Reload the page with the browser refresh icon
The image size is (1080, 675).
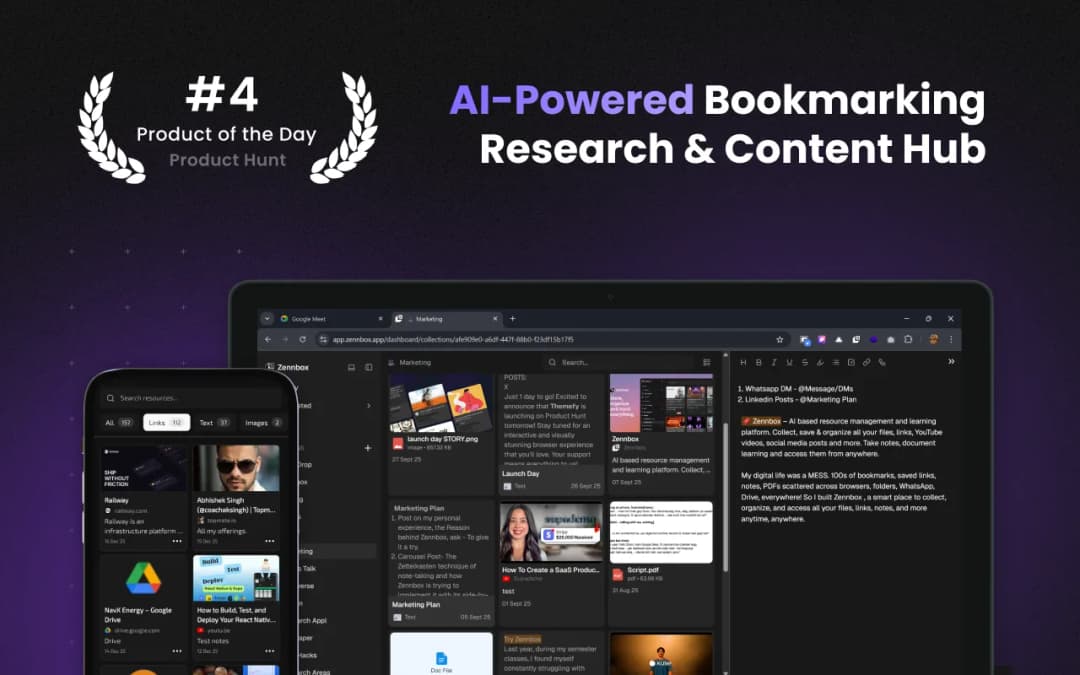[x=301, y=340]
